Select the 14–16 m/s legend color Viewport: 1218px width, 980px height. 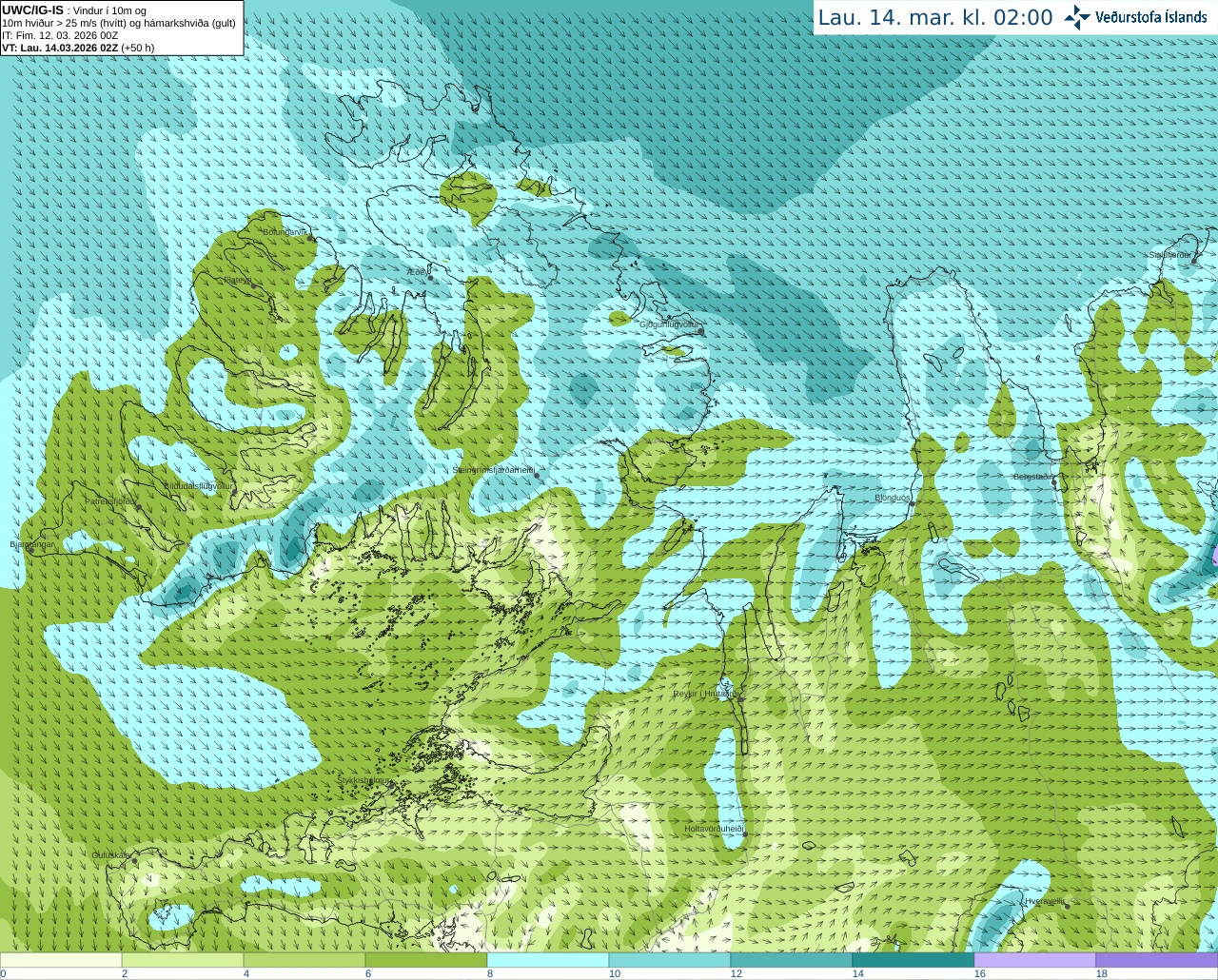(x=913, y=960)
